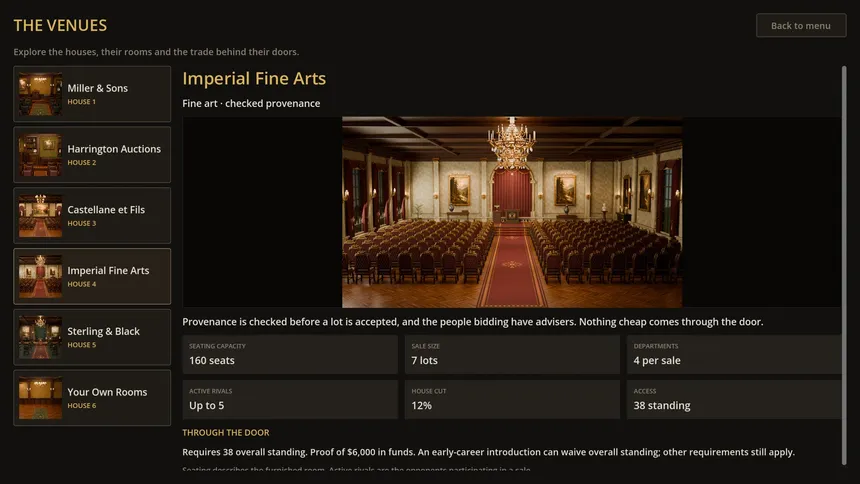Click the Active Rivals Up to 5 card
Viewport: 860px width, 484px height.
click(290, 399)
